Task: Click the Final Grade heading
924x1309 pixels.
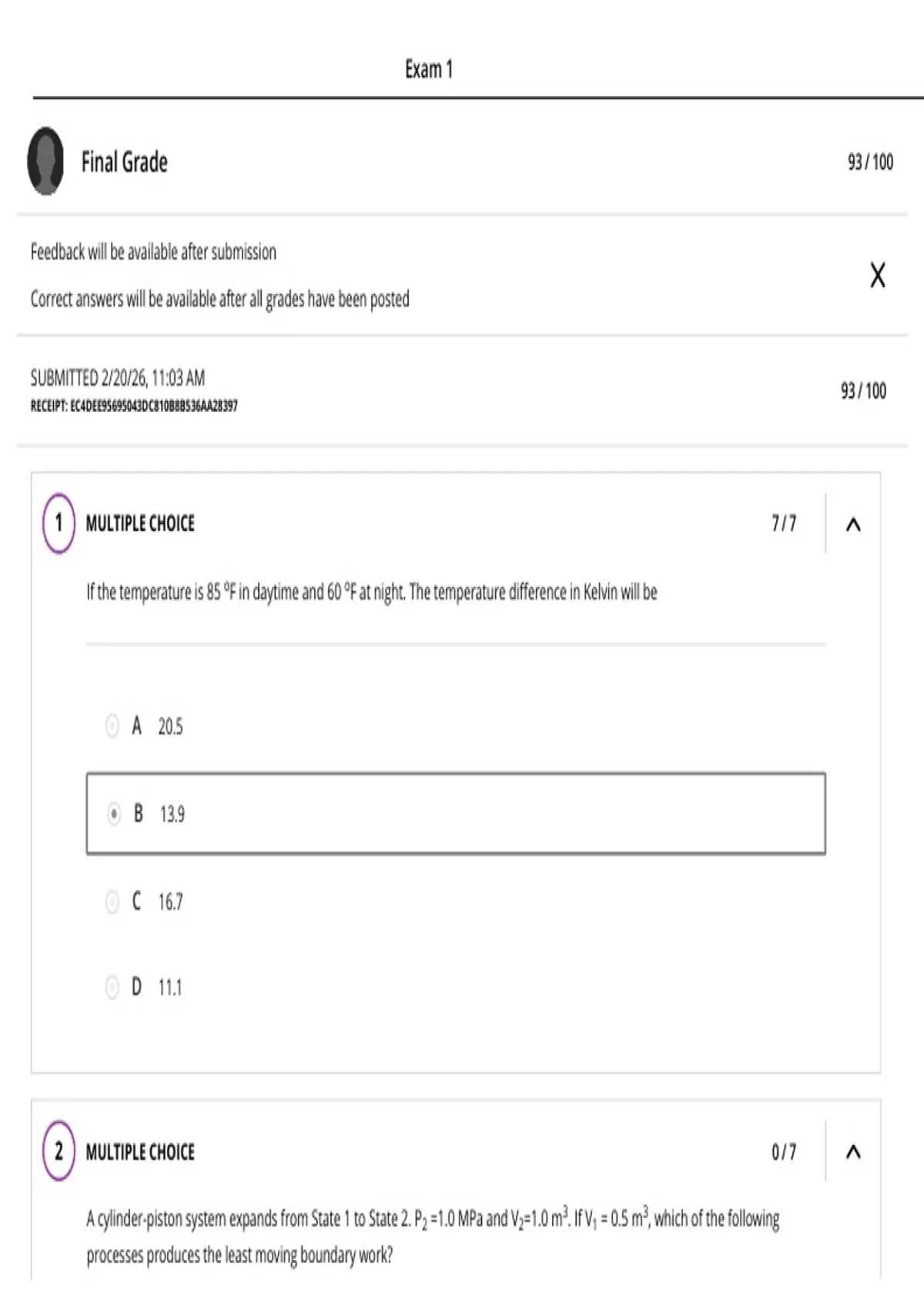Action: click(x=125, y=162)
